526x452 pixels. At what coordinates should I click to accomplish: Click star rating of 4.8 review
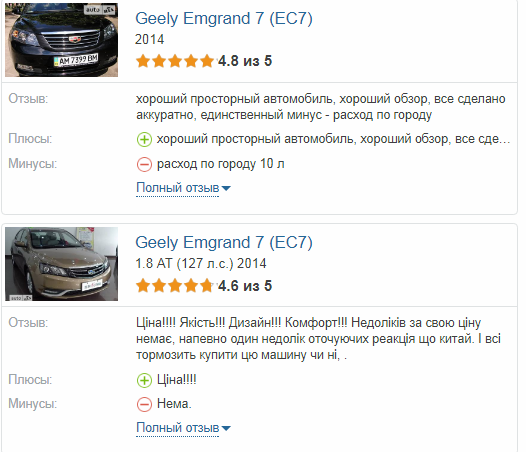click(175, 61)
